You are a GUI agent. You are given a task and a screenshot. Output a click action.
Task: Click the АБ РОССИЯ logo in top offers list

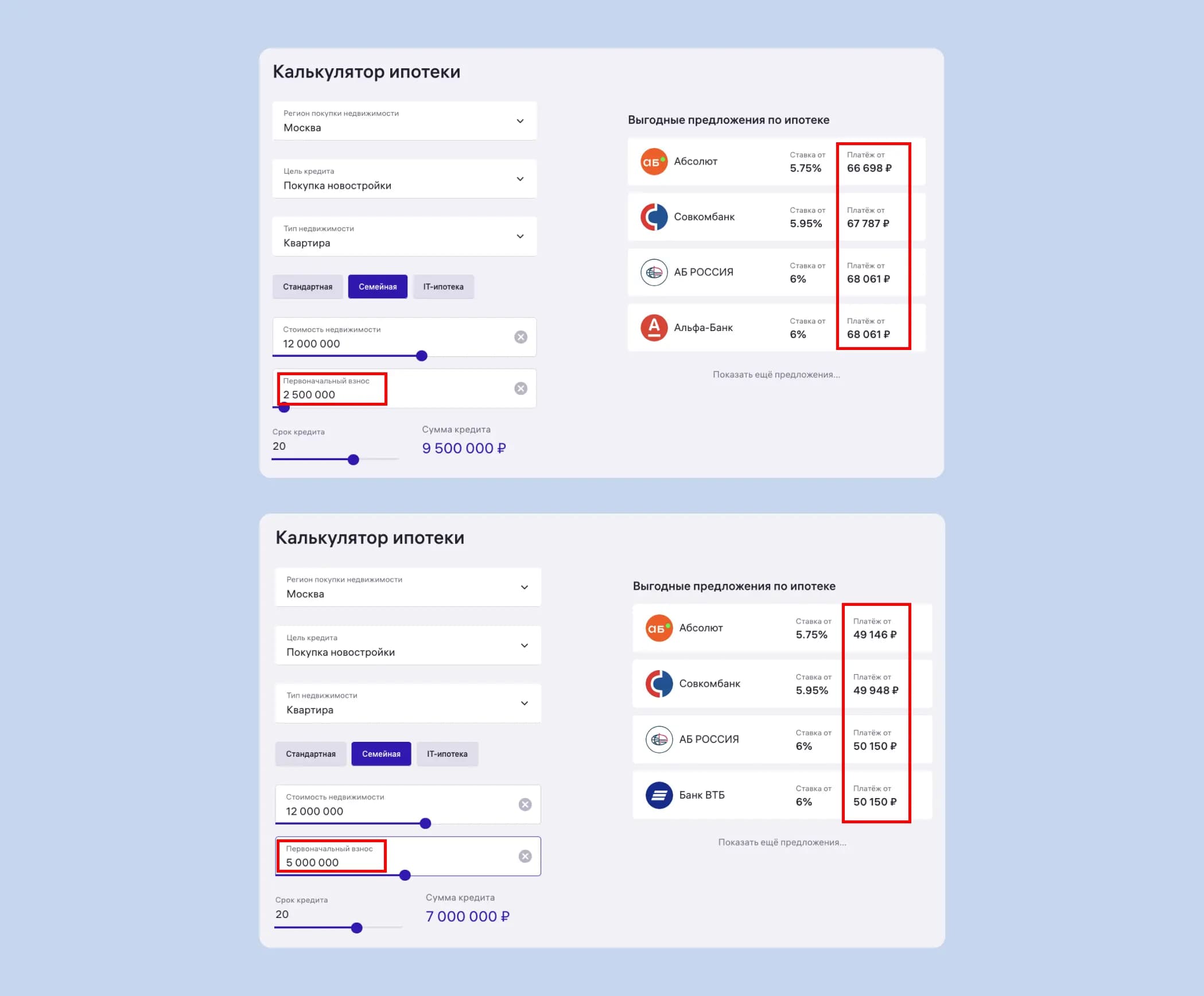pyautogui.click(x=654, y=273)
